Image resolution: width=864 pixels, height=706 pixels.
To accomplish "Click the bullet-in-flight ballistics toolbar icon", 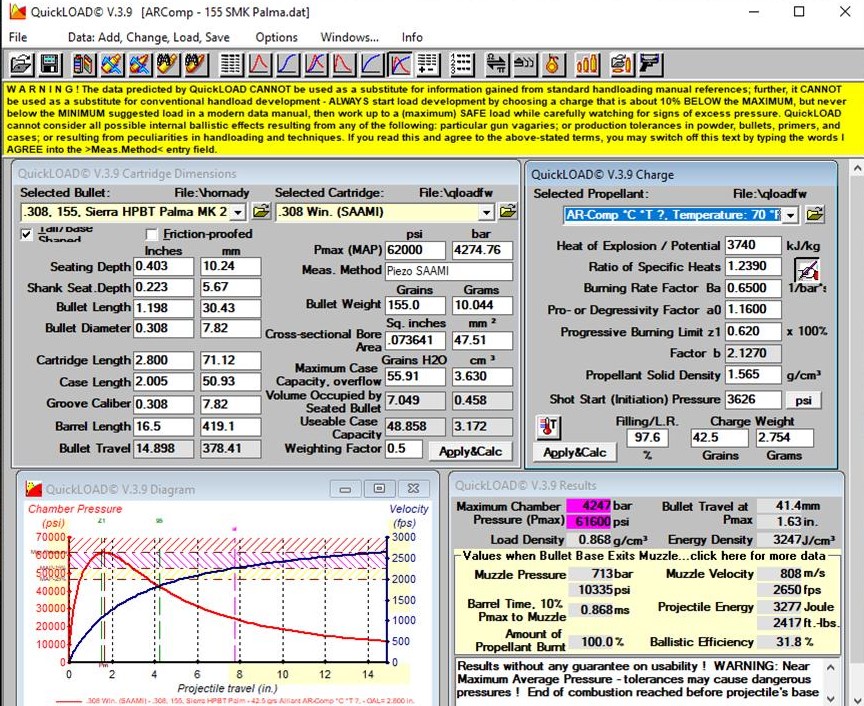I will coord(525,64).
